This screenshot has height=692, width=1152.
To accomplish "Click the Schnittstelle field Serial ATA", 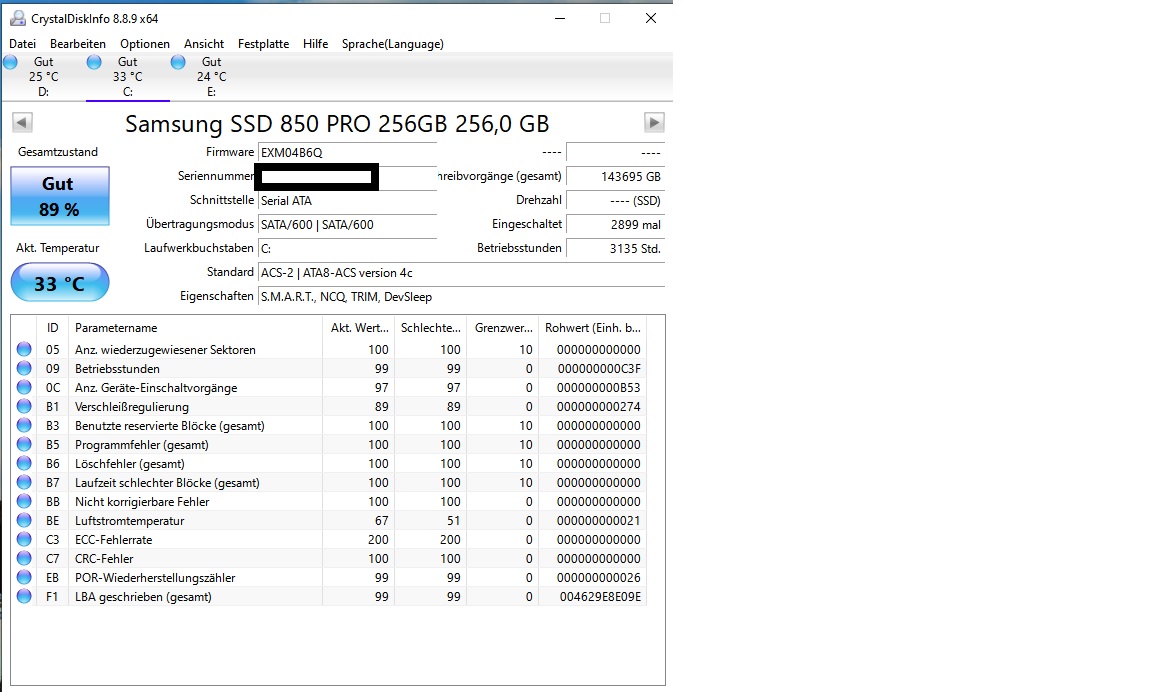I will click(x=347, y=201).
